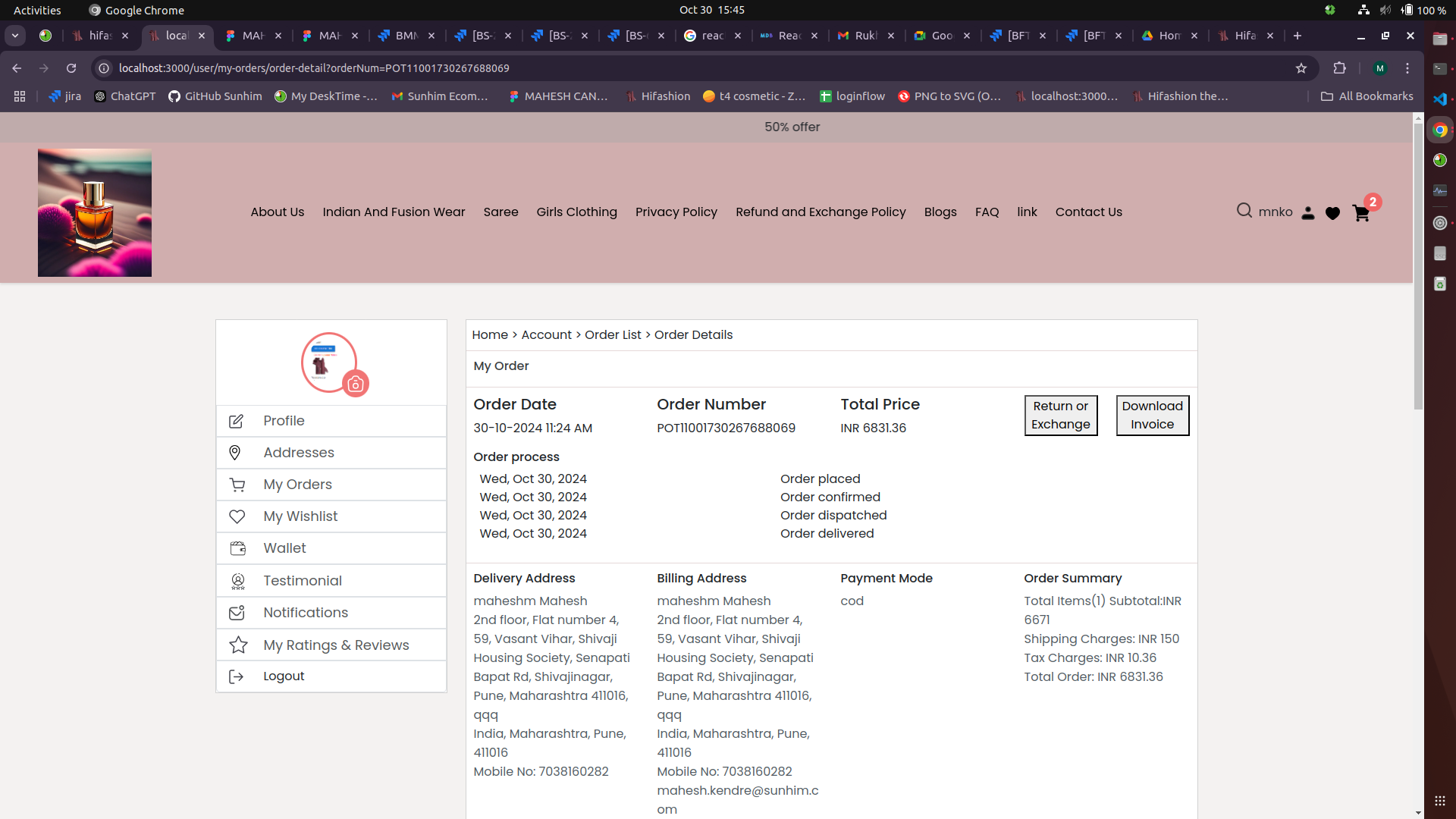
Task: Open the loginflow bookmark
Action: point(852,96)
